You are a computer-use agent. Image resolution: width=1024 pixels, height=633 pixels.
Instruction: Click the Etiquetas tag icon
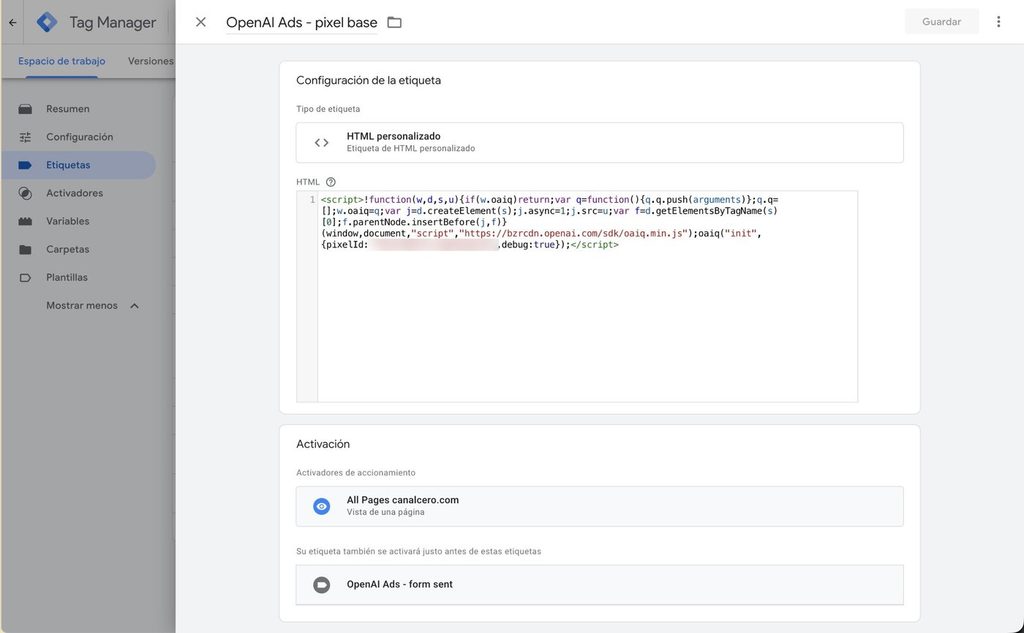click(x=25, y=165)
